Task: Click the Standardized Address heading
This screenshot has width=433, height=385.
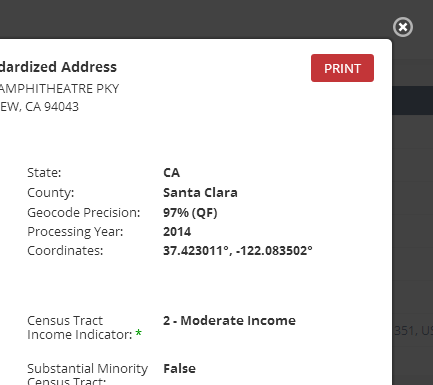Action: (x=58, y=67)
